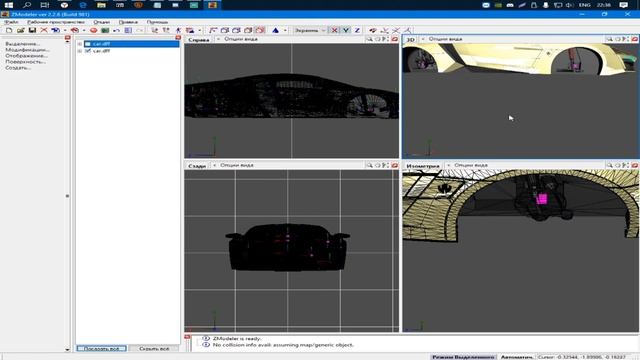Viewport: 640px width, 360px height.
Task: Expand the Создать... command group
Action: [x=18, y=68]
